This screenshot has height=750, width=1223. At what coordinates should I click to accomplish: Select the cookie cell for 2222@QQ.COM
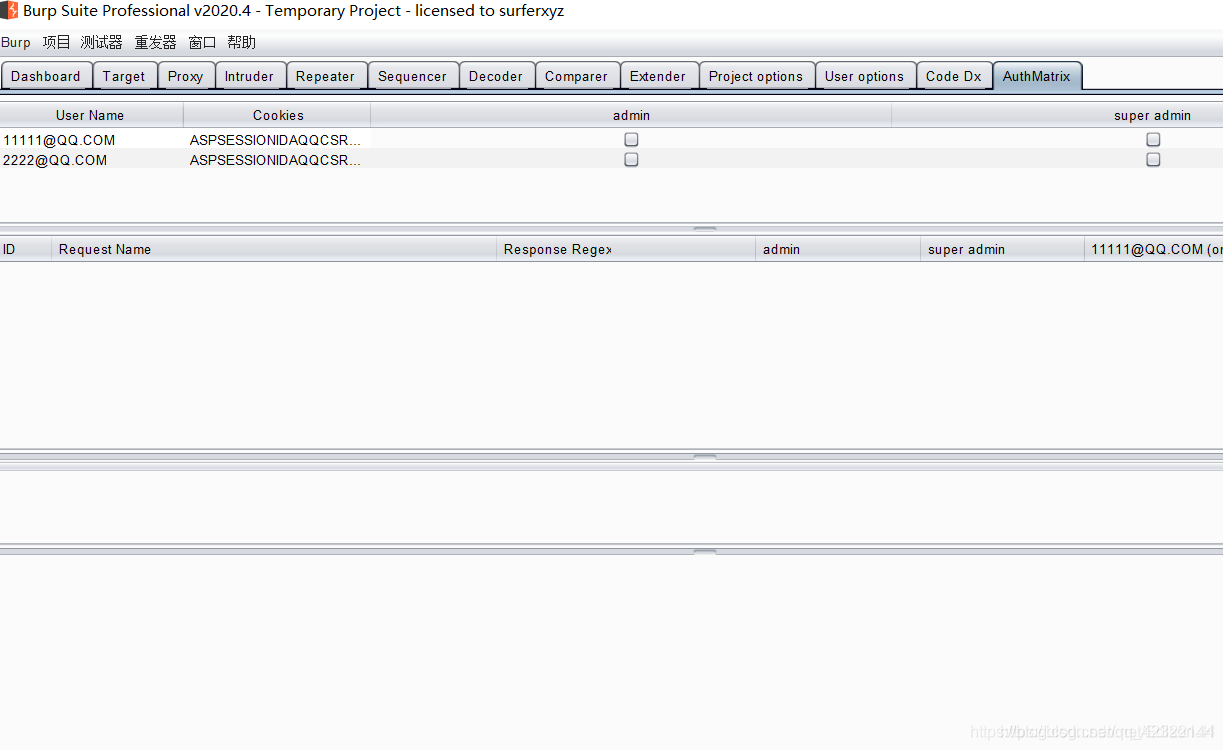click(x=277, y=160)
